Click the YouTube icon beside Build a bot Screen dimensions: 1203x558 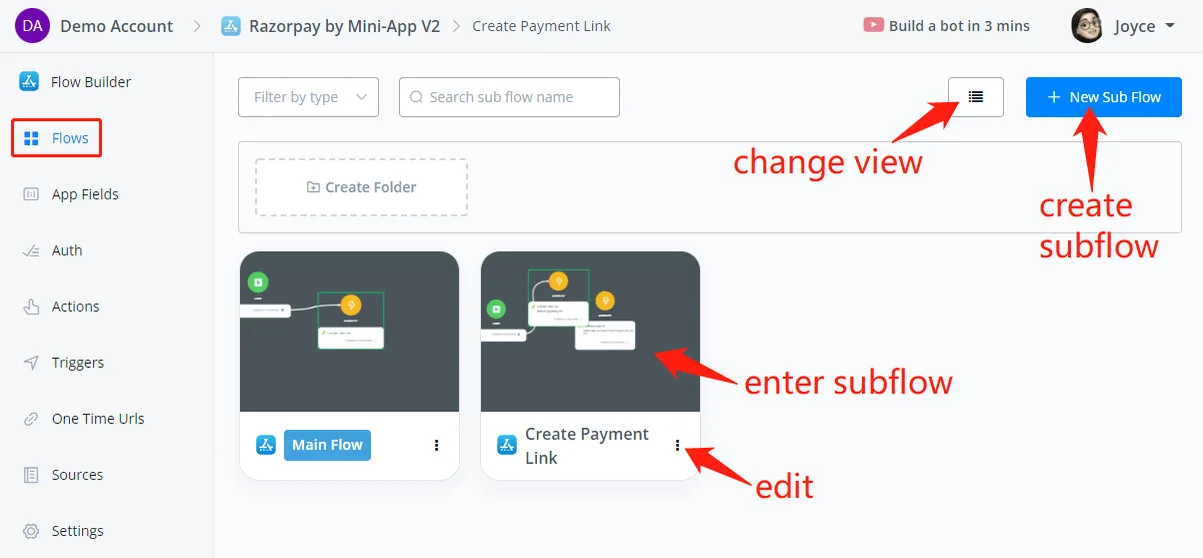coord(873,26)
